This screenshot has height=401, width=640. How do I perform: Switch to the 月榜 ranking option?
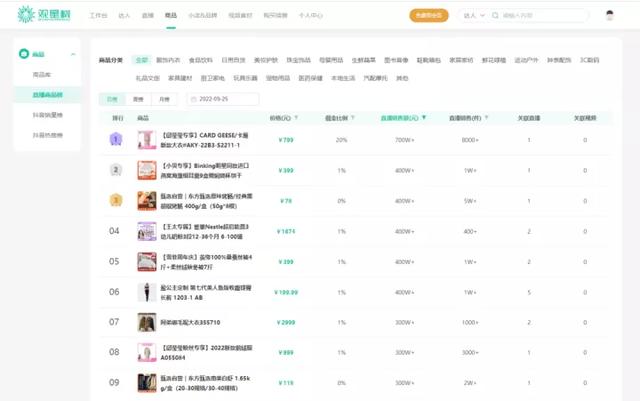(163, 99)
